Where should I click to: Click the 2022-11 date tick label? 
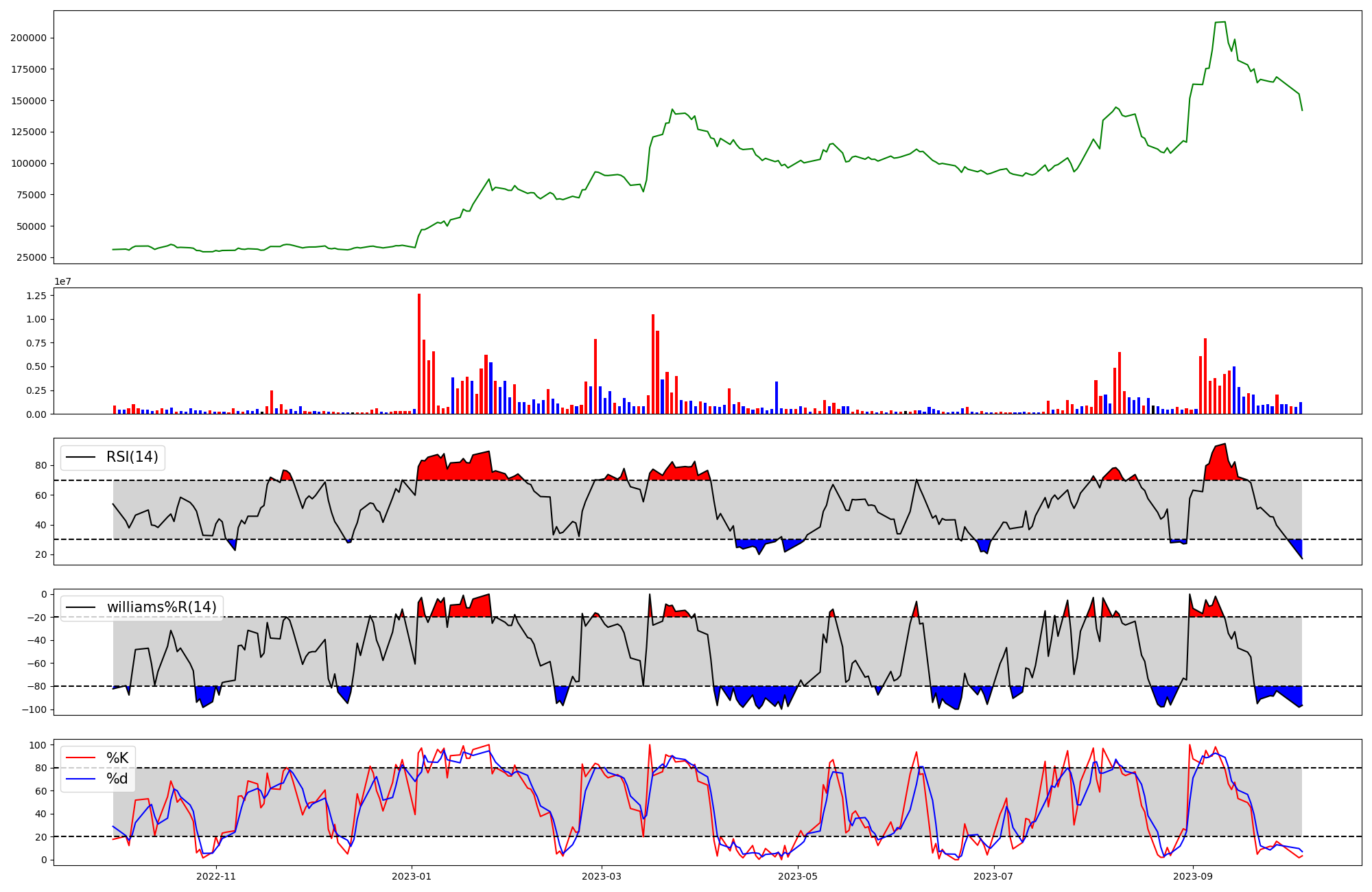(x=216, y=876)
